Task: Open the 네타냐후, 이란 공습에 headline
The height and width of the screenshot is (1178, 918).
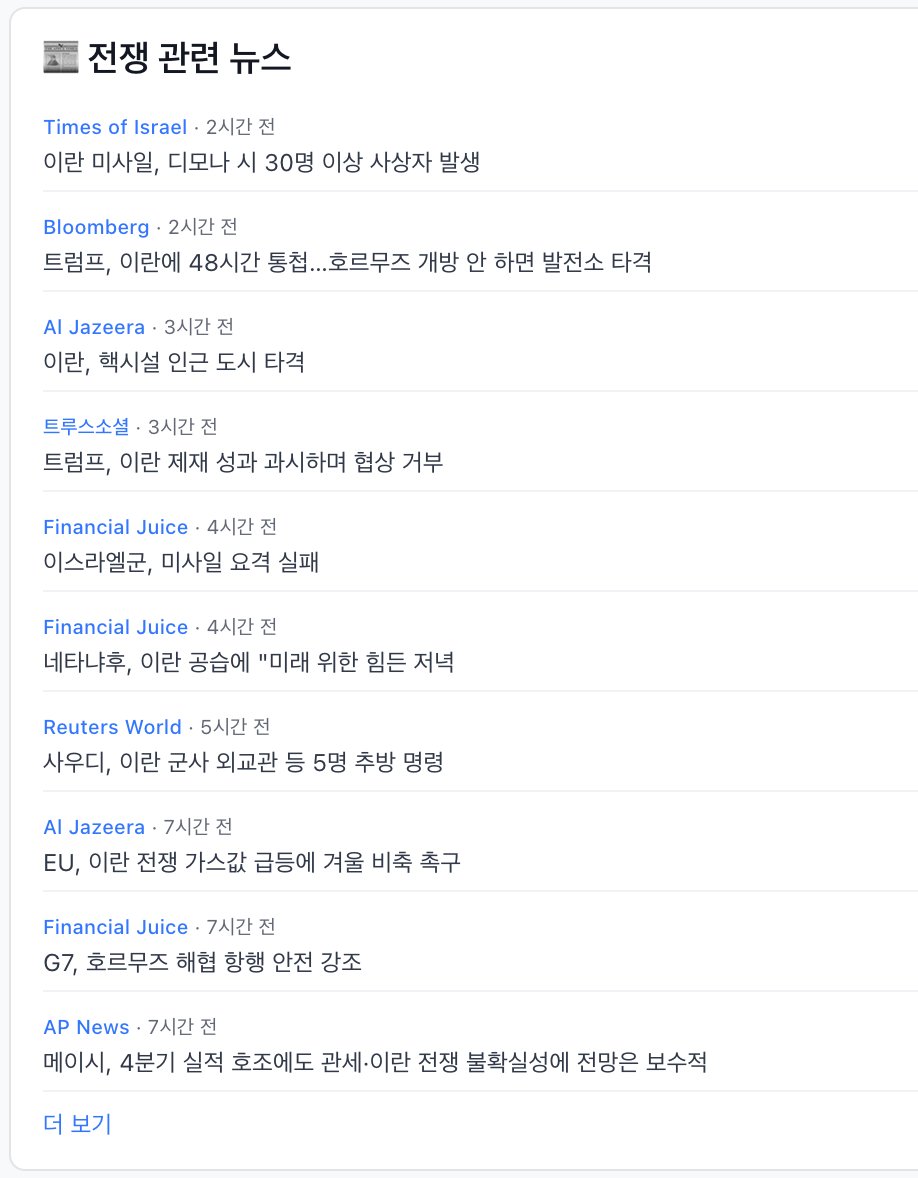Action: 249,662
